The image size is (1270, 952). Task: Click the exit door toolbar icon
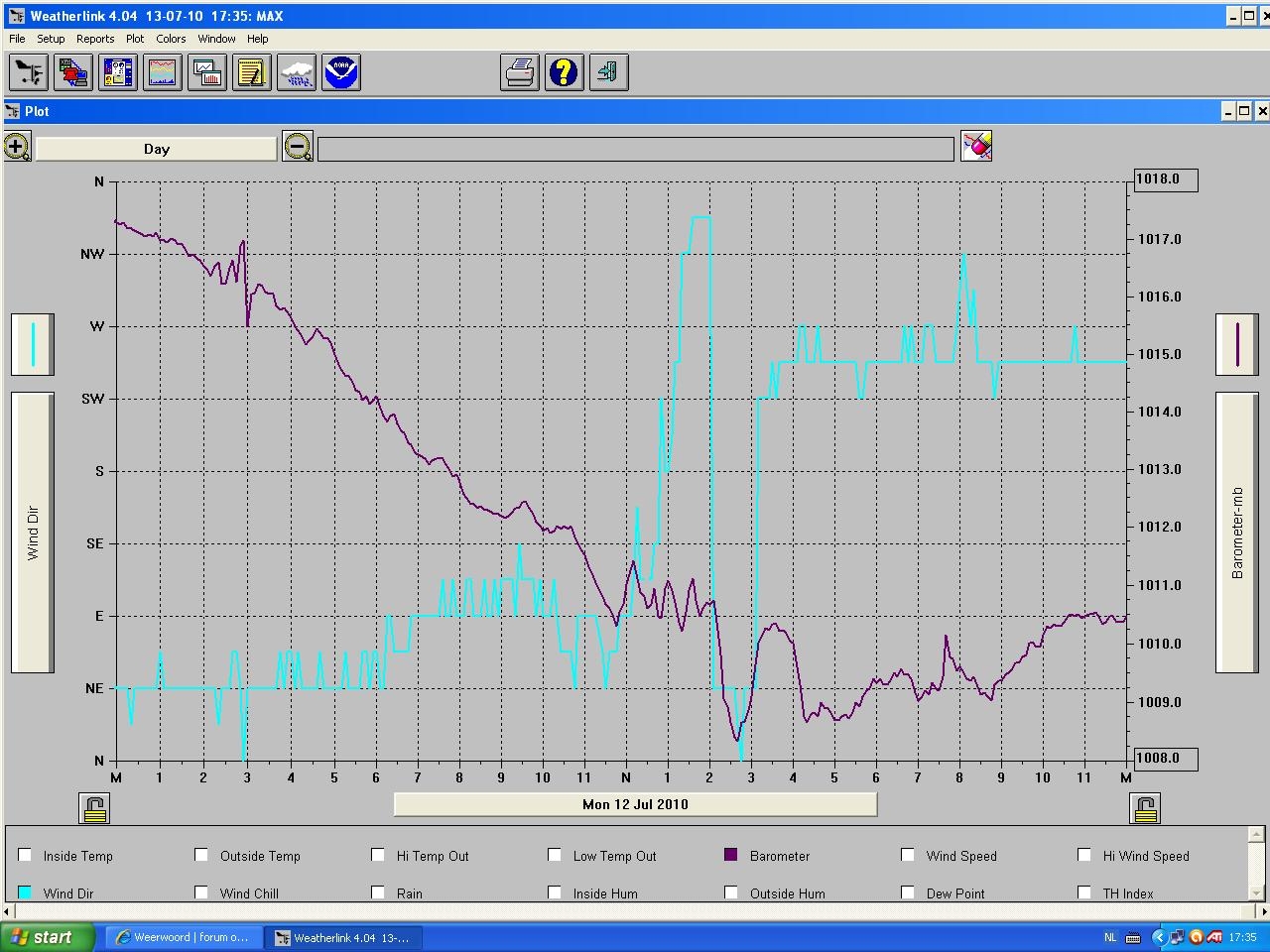608,72
